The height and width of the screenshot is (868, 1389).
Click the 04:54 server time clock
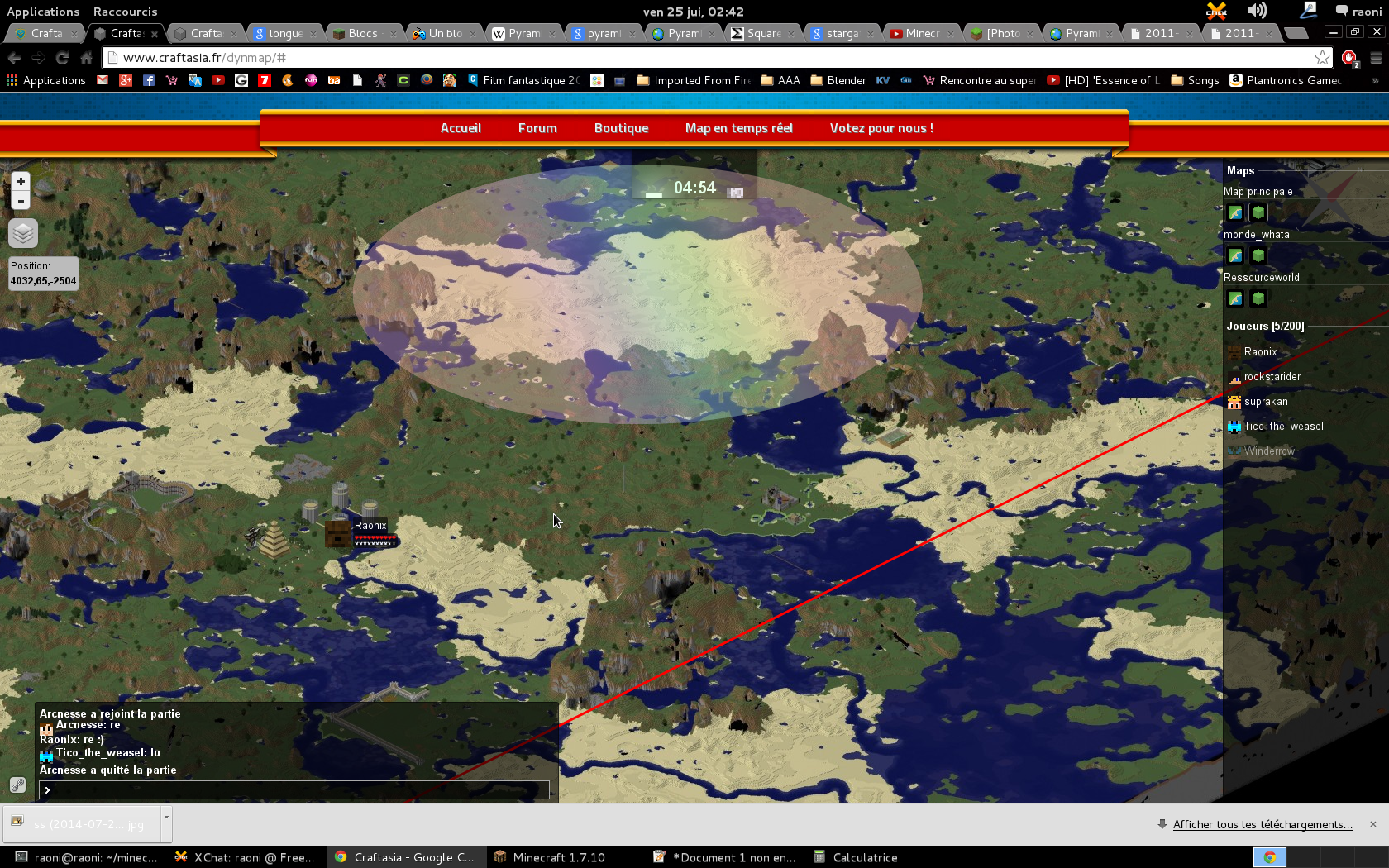tap(694, 188)
